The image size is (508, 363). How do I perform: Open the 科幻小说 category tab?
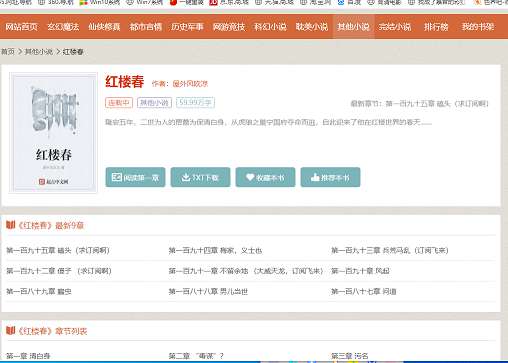coord(270,27)
